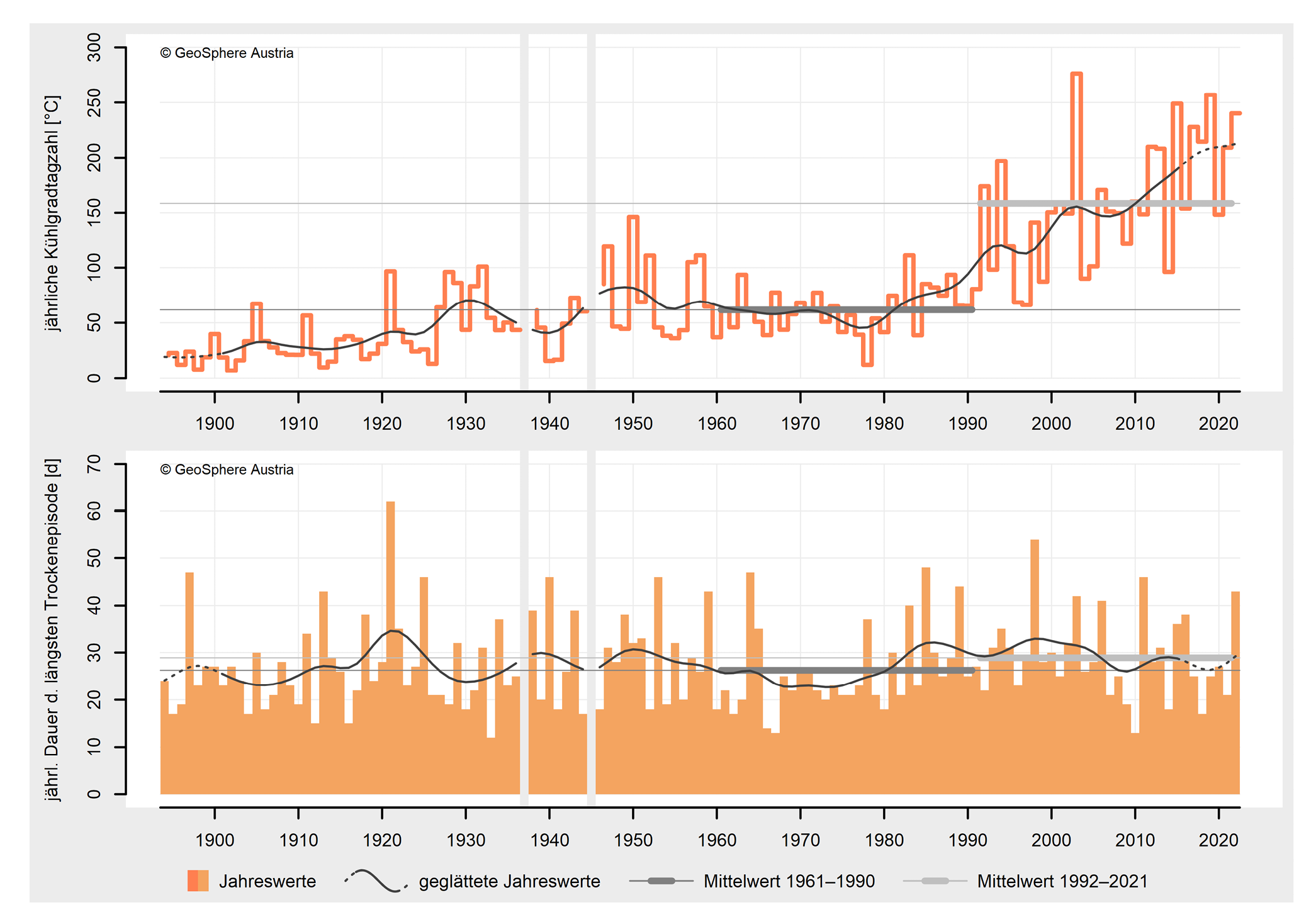
Task: Click GeoSphere Austria copyright in bottom chart
Action: click(227, 469)
